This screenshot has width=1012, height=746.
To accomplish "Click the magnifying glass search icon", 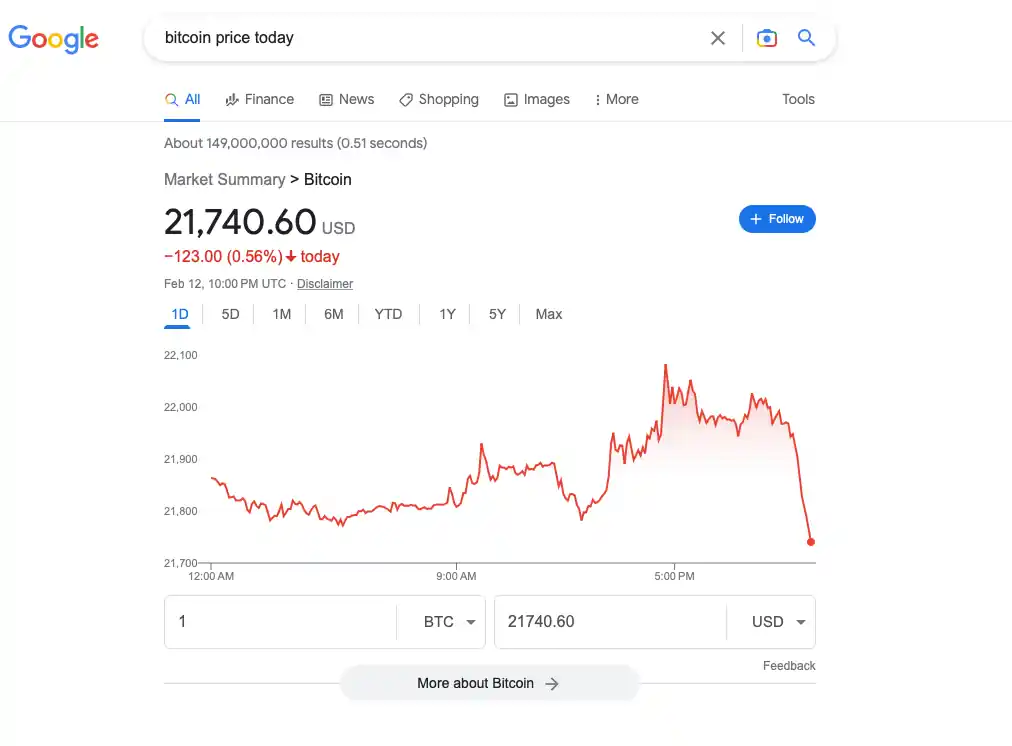I will click(x=806, y=38).
